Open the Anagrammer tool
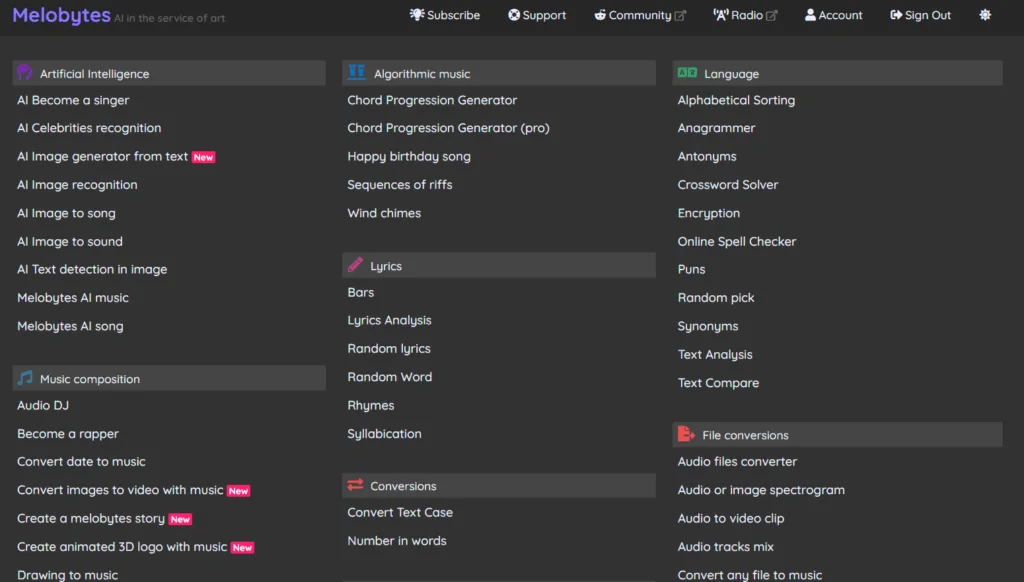 coord(716,128)
